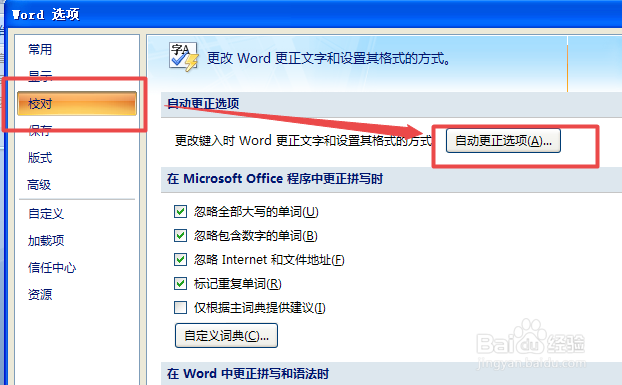Uncheck 忽略全部大写的单词(U)
Image resolution: width=622 pixels, height=385 pixels.
tap(180, 211)
